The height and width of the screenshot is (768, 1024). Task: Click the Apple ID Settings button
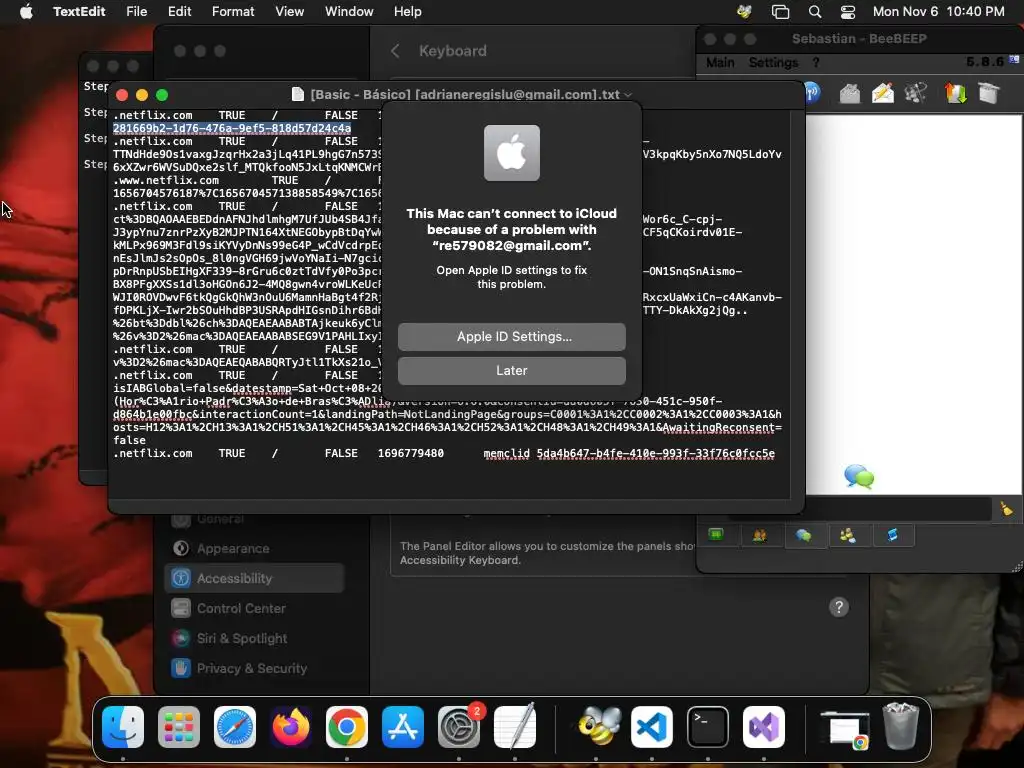[511, 336]
